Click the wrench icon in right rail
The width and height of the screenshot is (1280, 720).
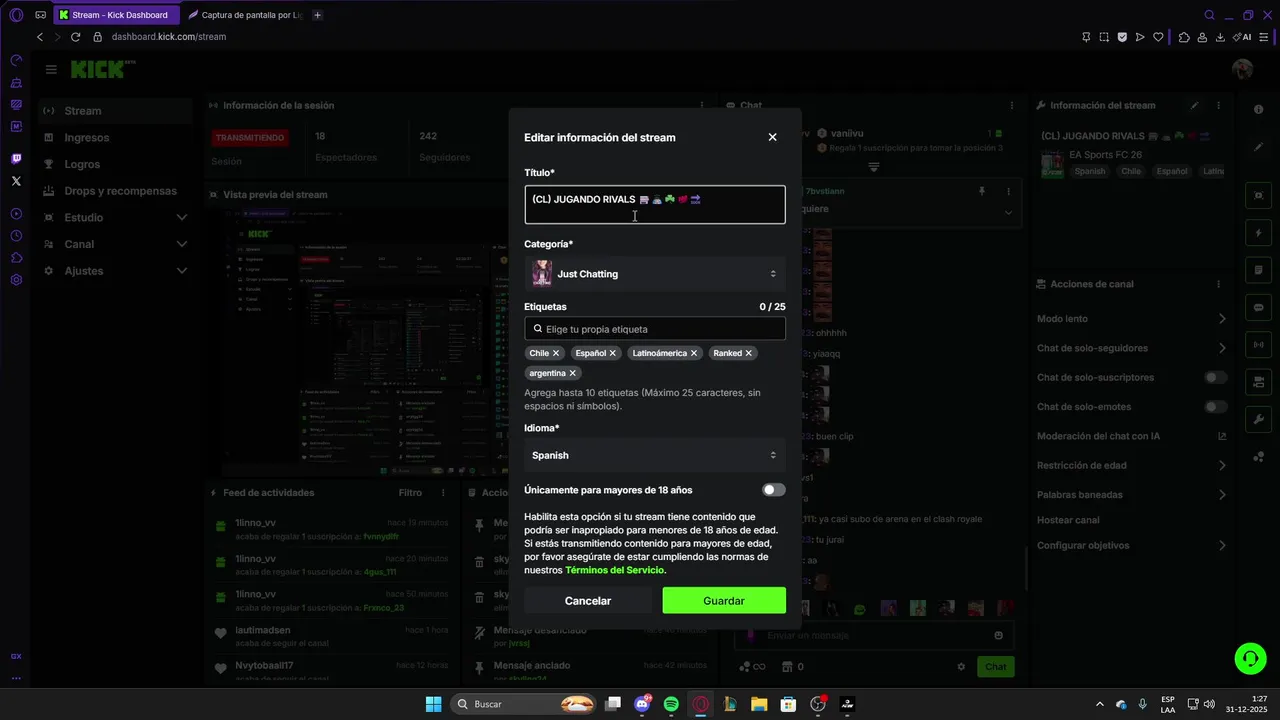1258,419
